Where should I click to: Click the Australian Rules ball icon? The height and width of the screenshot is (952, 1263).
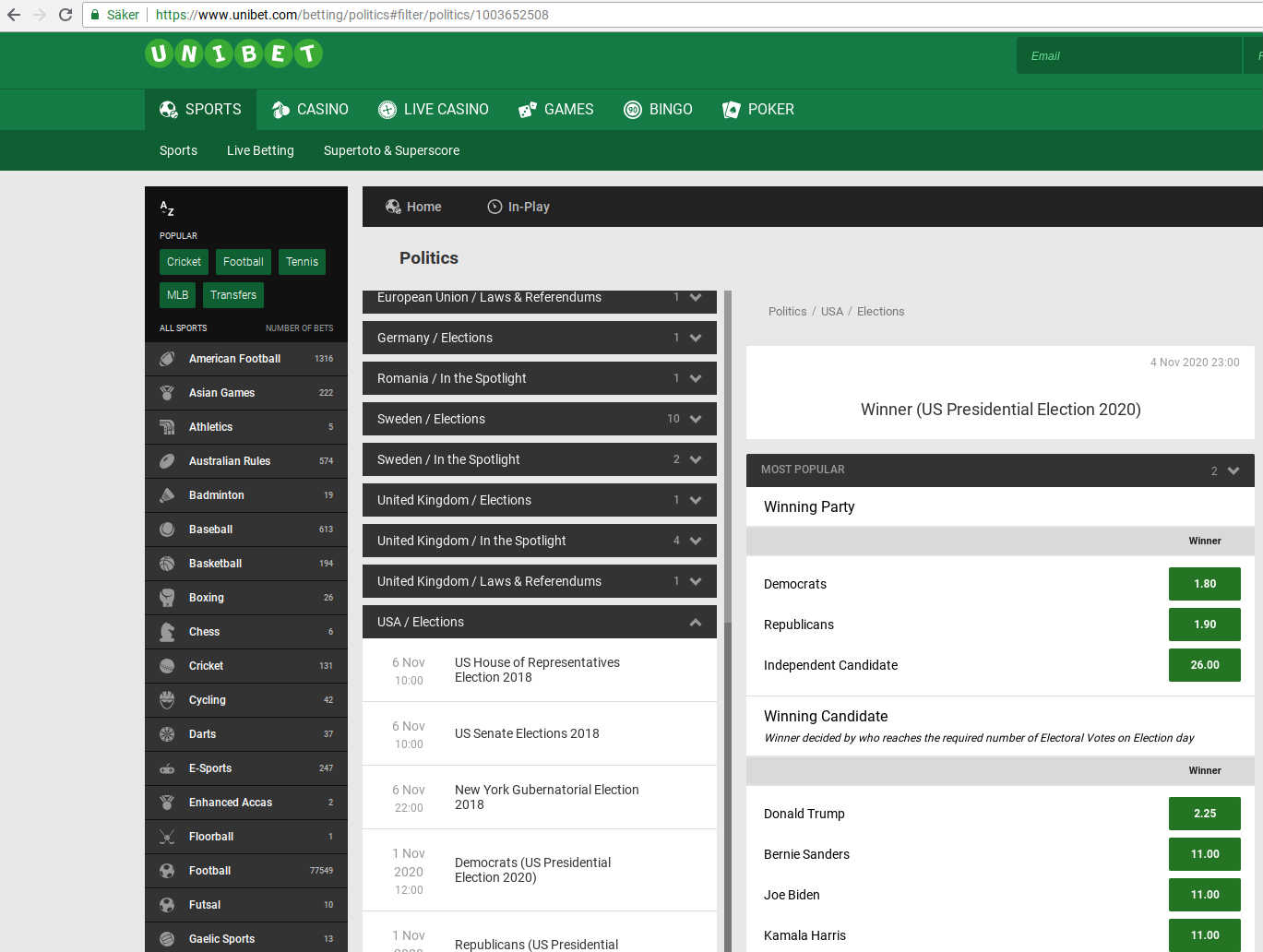167,461
